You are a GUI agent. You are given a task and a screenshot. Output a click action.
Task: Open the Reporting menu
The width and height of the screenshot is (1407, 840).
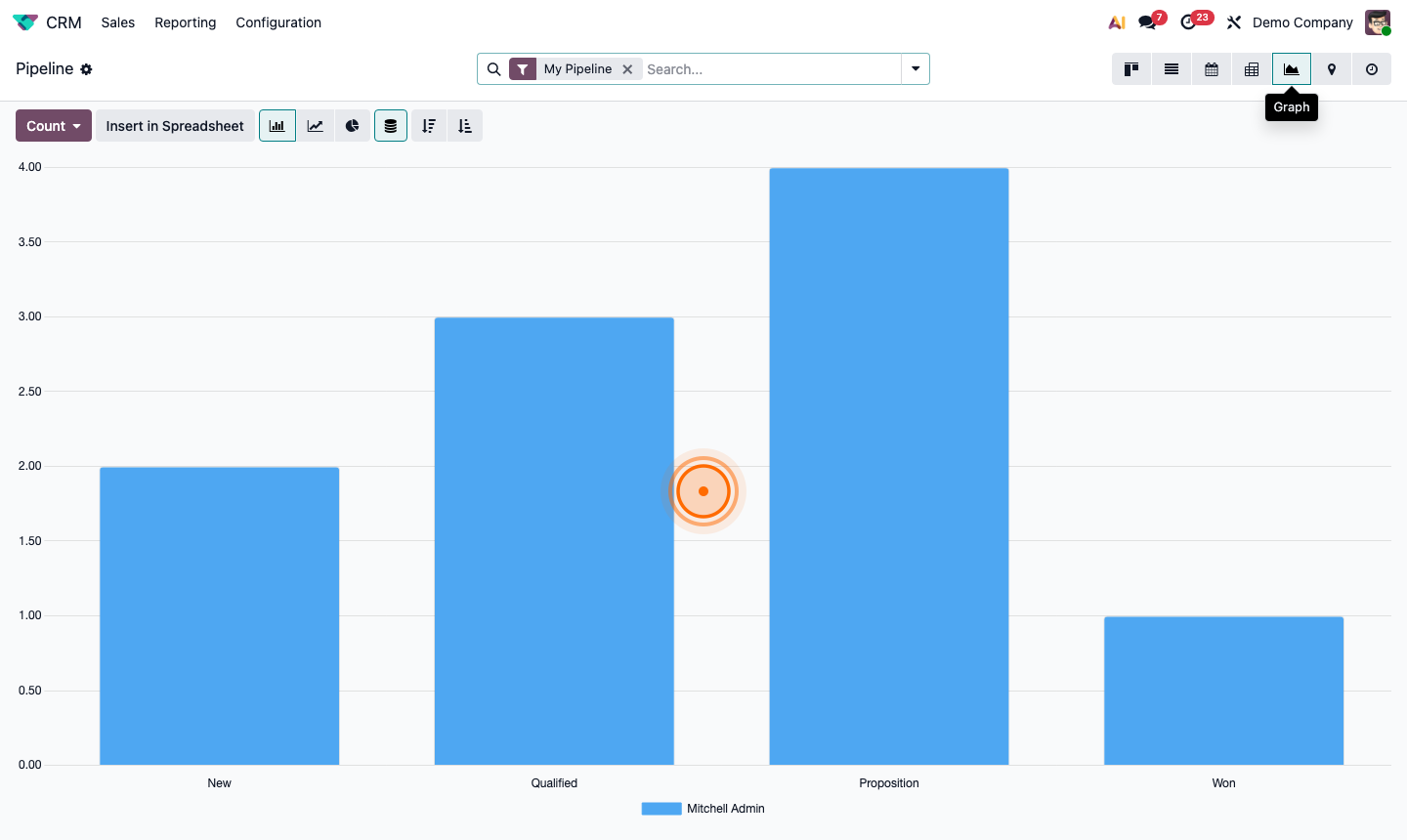185,21
